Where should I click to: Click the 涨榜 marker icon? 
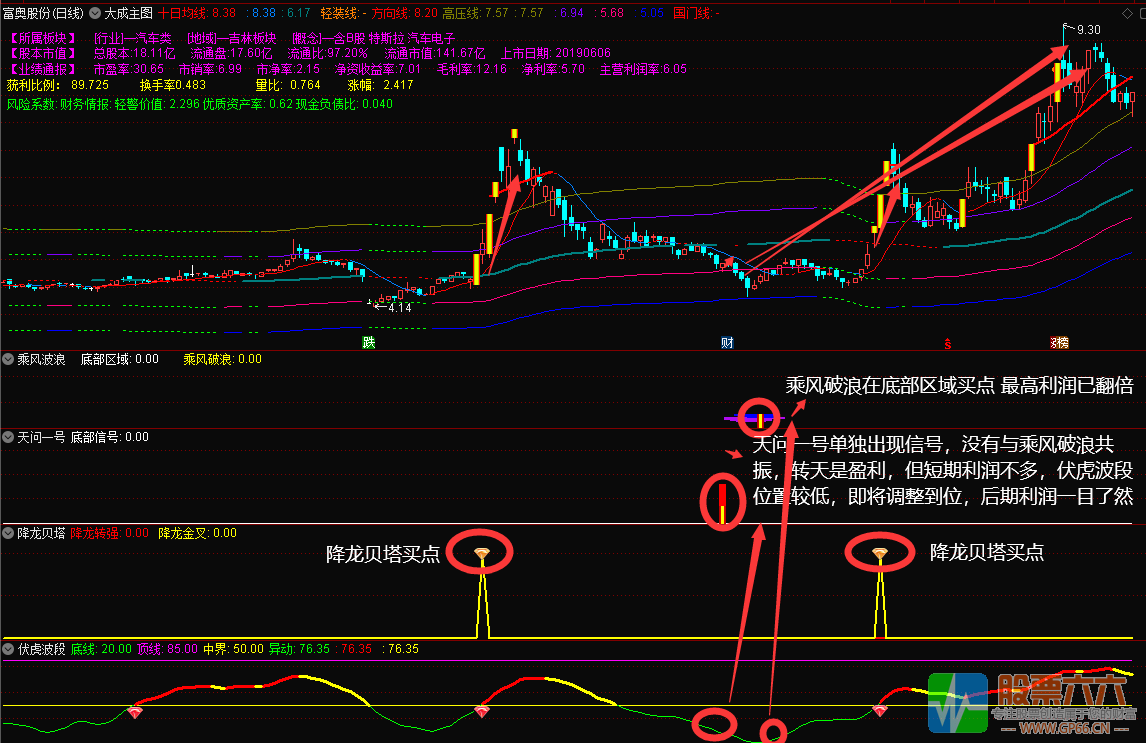[x=1058, y=343]
